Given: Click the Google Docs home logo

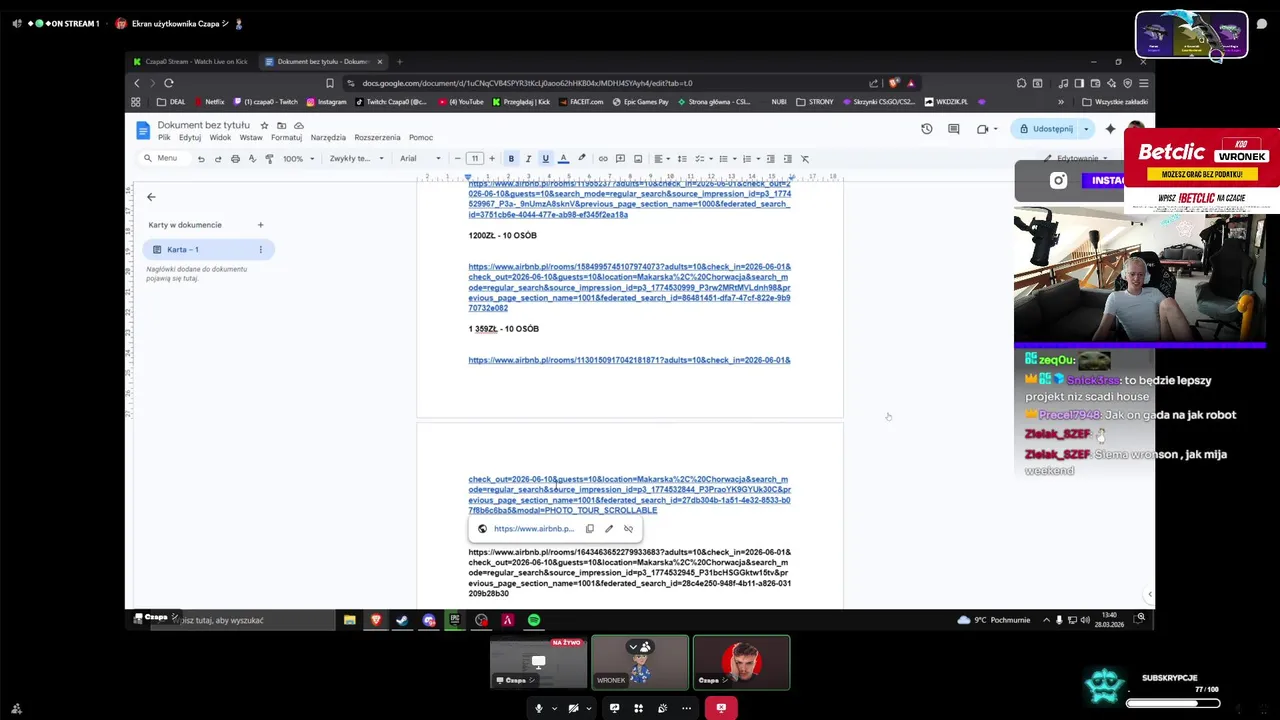Looking at the screenshot, I should click(x=143, y=130).
